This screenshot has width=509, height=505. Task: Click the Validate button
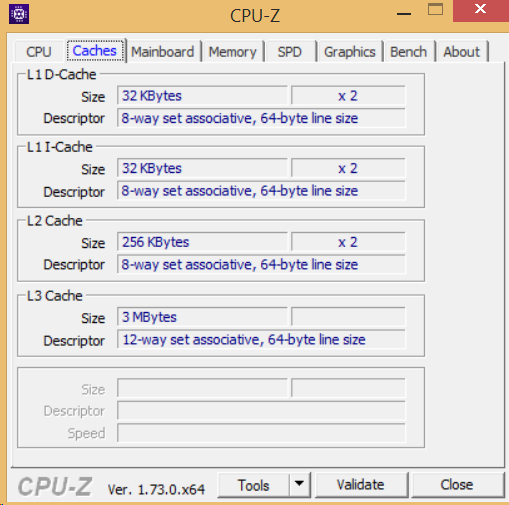pos(361,485)
